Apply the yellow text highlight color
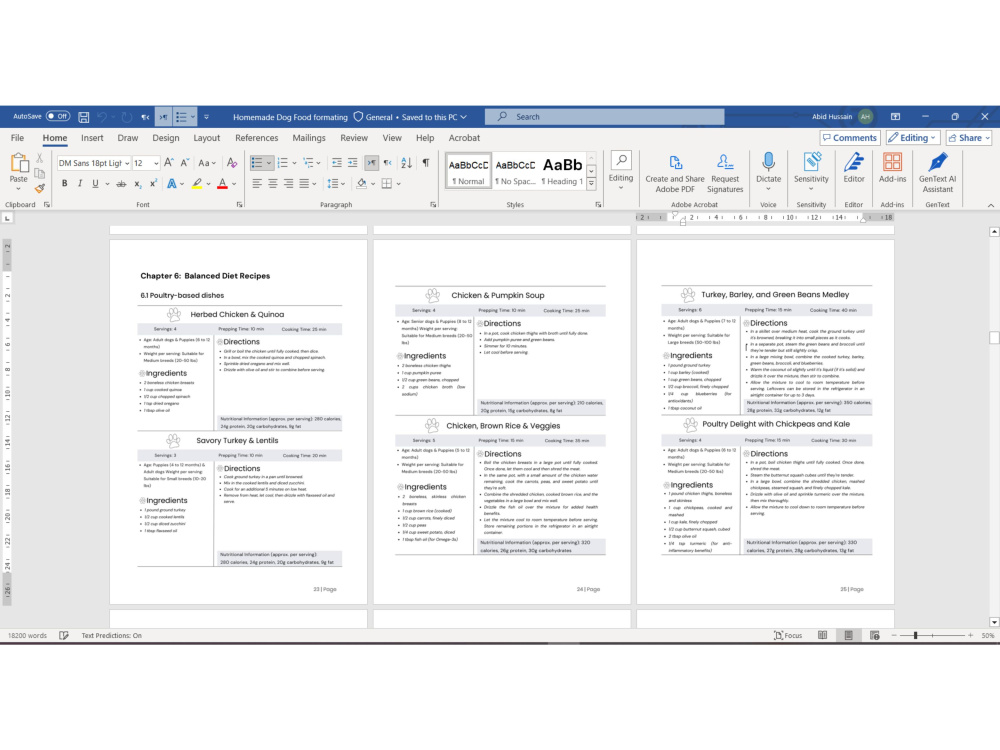 (x=197, y=184)
